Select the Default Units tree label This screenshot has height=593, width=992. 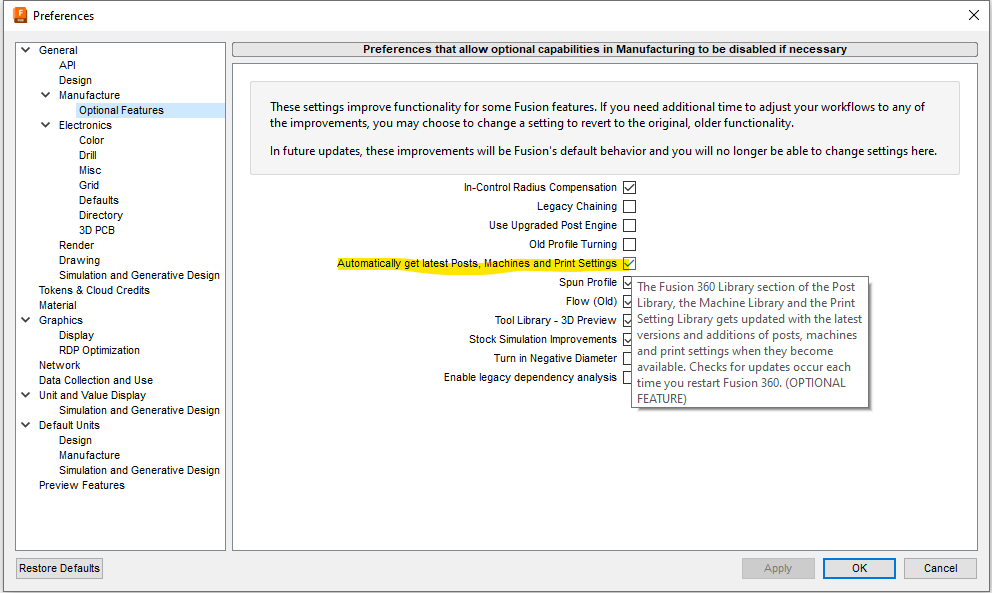pos(69,425)
